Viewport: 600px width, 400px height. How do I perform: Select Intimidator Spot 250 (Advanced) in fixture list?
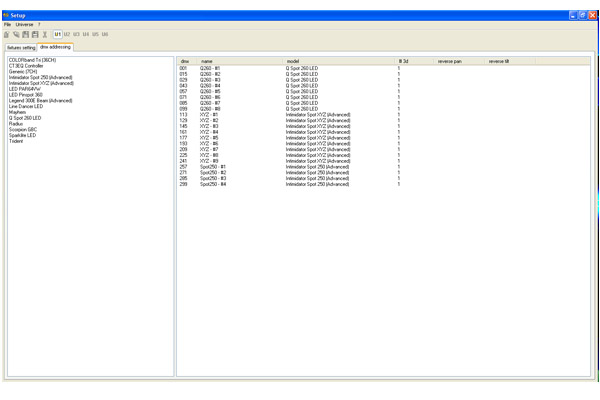click(x=41, y=76)
